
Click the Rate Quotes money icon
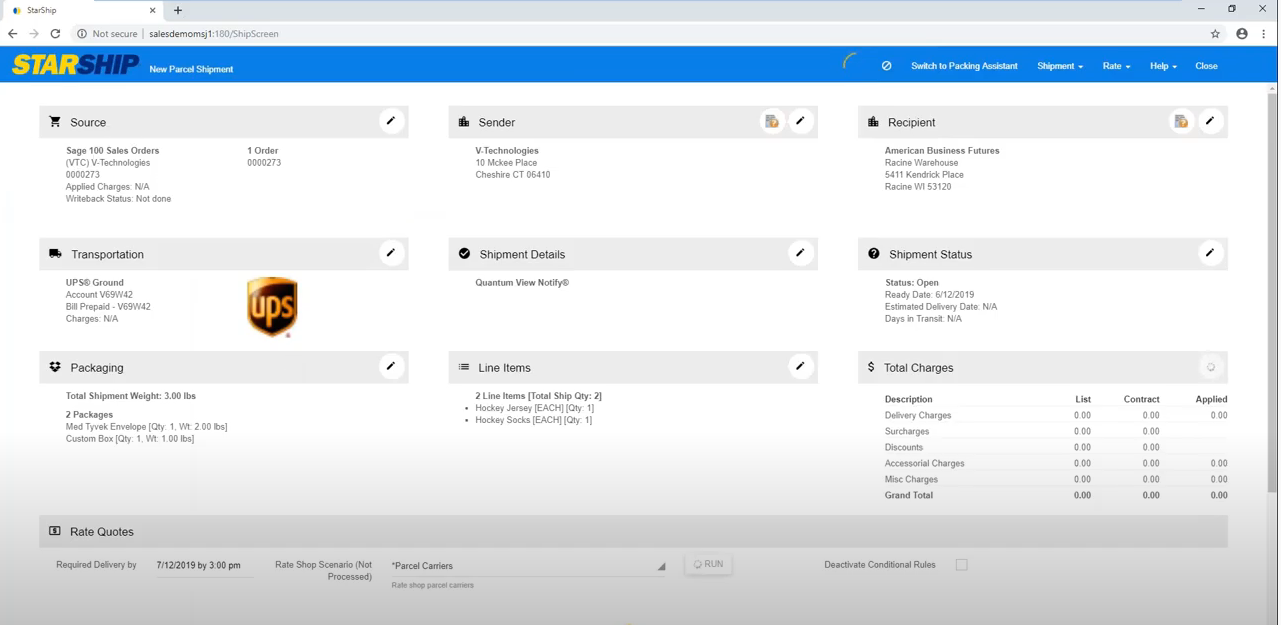(55, 531)
